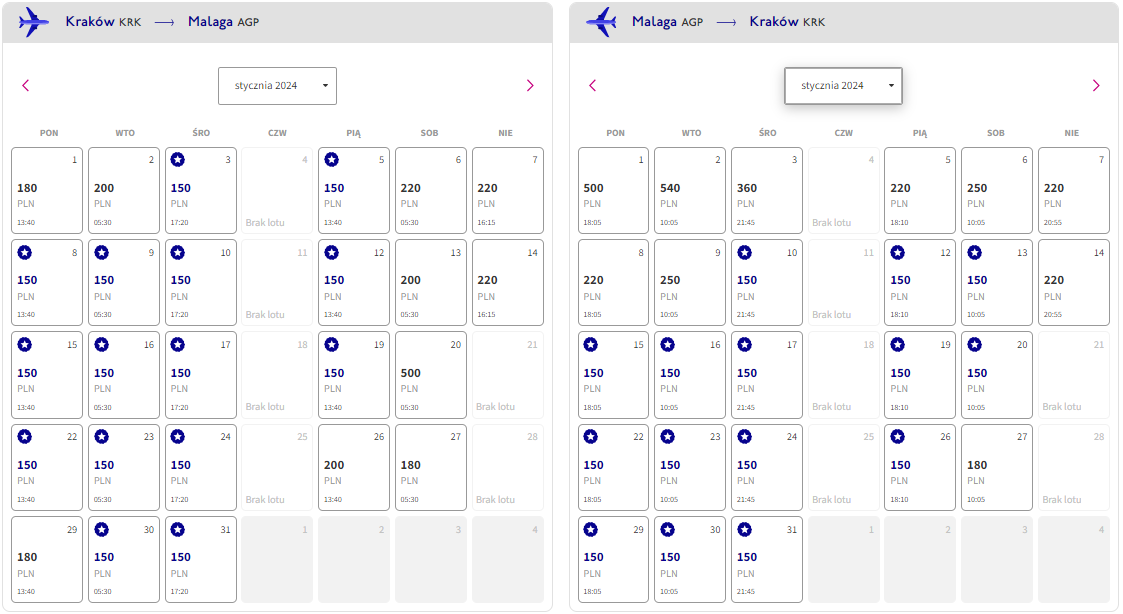Go to next month in Kraków–Malaga calendar
The width and height of the screenshot is (1123, 614).
[530, 85]
